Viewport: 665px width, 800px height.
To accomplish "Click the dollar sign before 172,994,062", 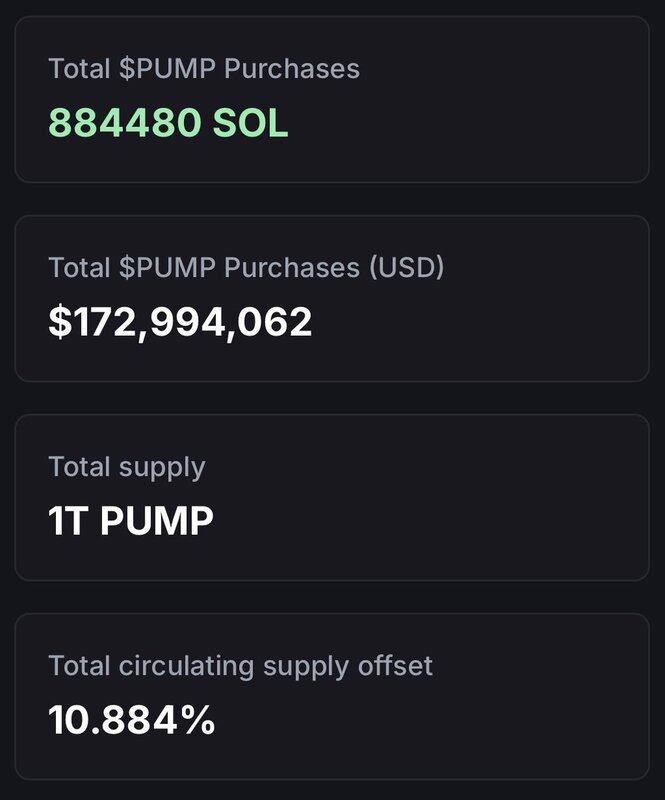I will tap(58, 322).
